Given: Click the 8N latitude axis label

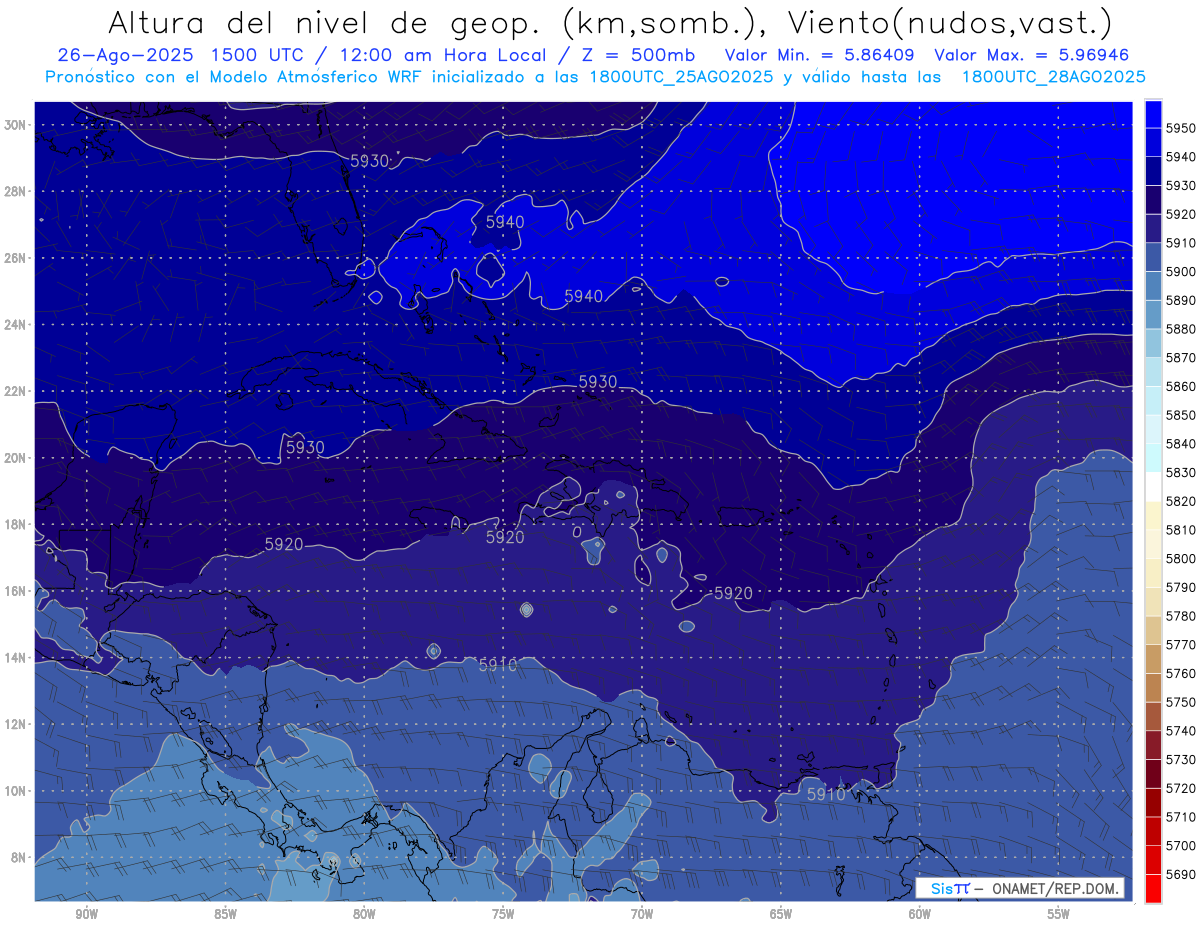Looking at the screenshot, I should 20,858.
